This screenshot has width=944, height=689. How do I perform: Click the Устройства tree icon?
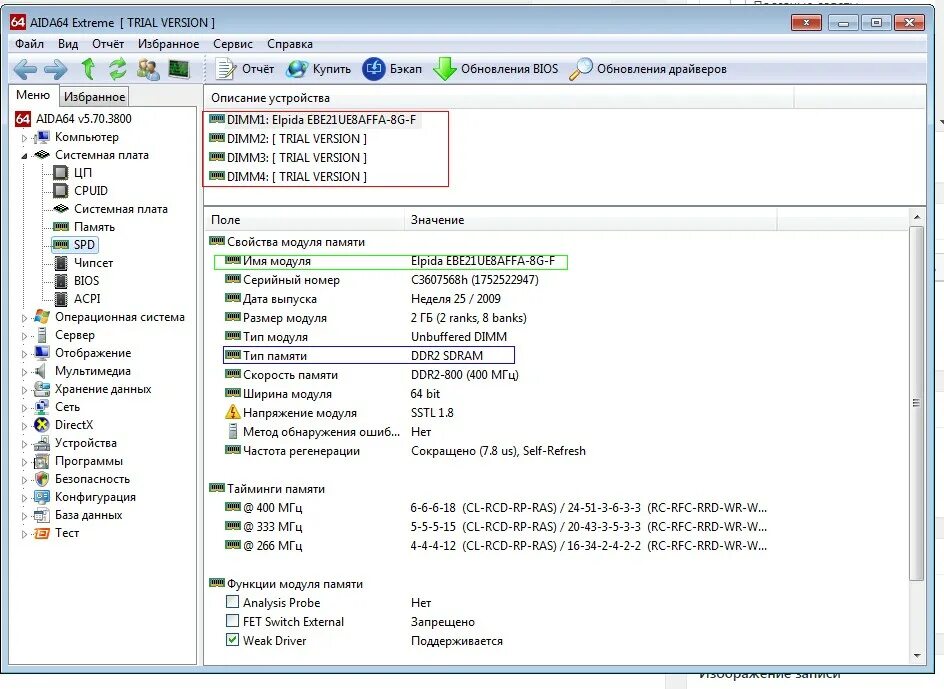pyautogui.click(x=42, y=443)
